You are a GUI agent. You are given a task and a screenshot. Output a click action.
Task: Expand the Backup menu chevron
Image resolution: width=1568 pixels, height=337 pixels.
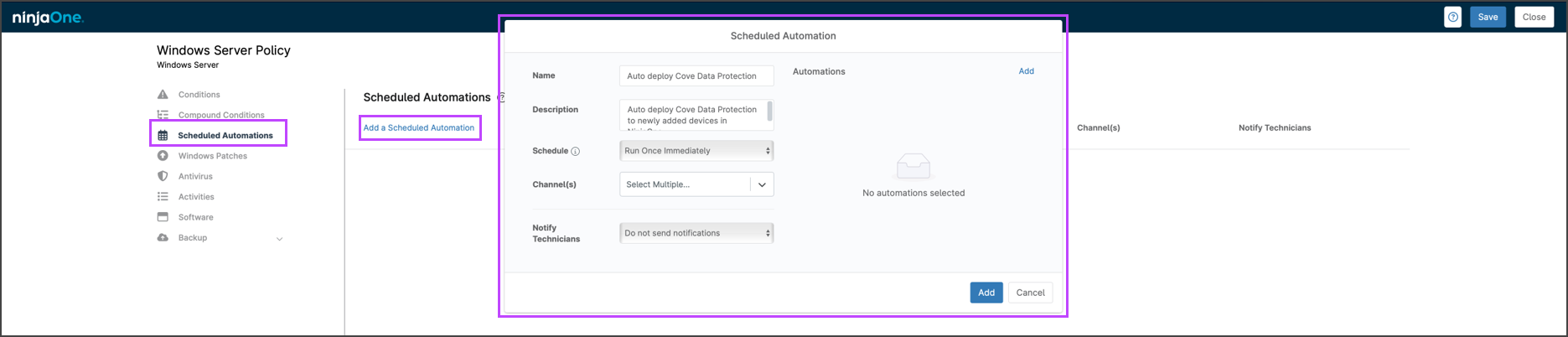(x=280, y=239)
